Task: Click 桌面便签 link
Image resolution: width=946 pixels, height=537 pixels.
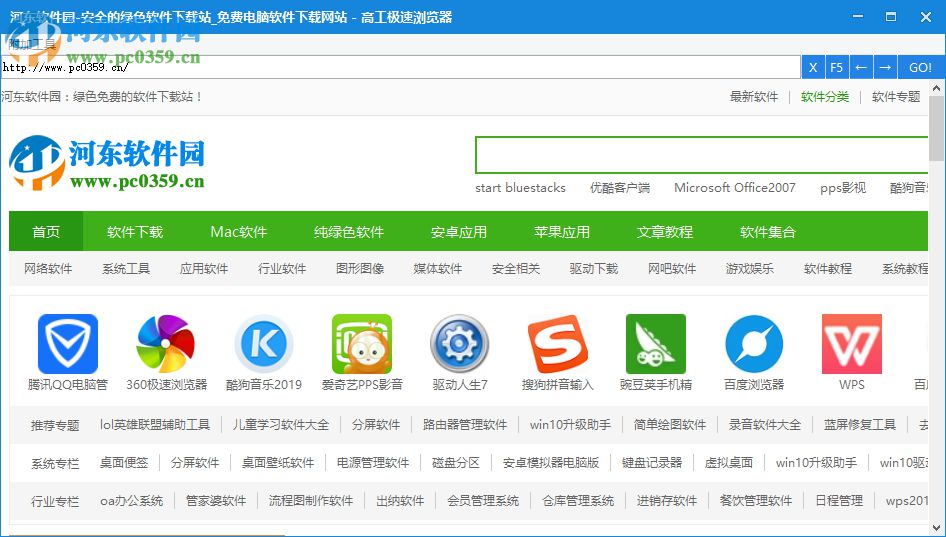Action: (124, 463)
